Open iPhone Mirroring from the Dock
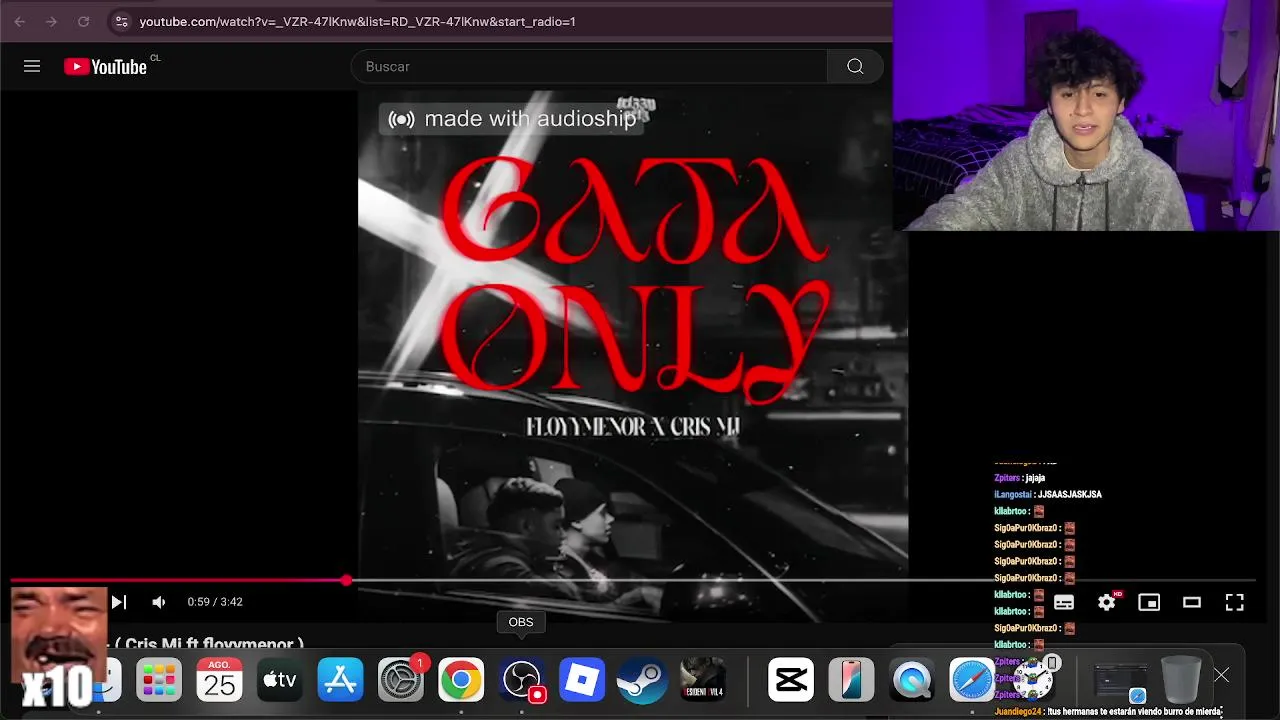 [851, 681]
